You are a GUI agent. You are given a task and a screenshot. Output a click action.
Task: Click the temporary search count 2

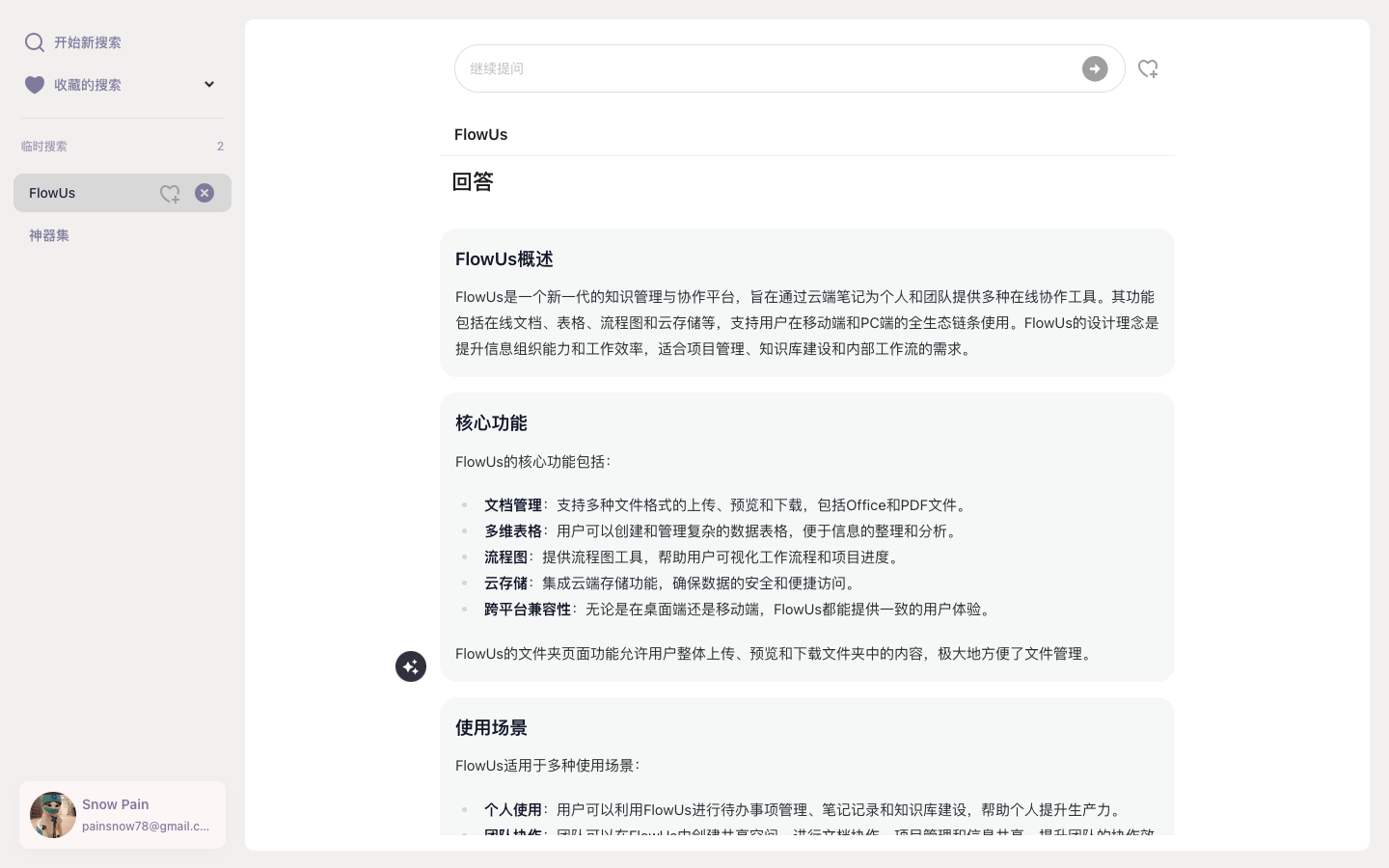point(220,147)
